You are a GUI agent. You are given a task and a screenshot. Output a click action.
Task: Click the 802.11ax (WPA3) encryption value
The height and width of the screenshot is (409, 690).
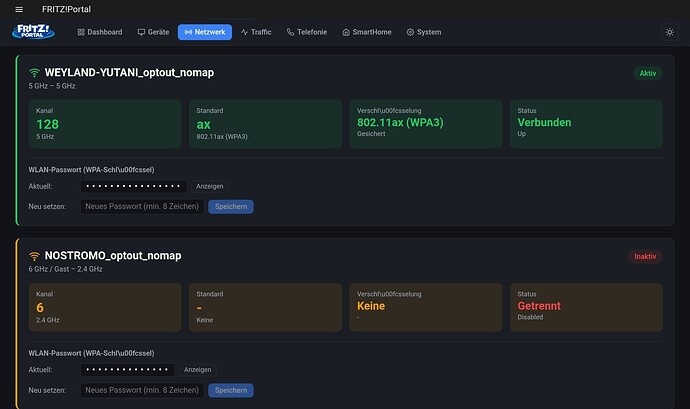(400, 122)
